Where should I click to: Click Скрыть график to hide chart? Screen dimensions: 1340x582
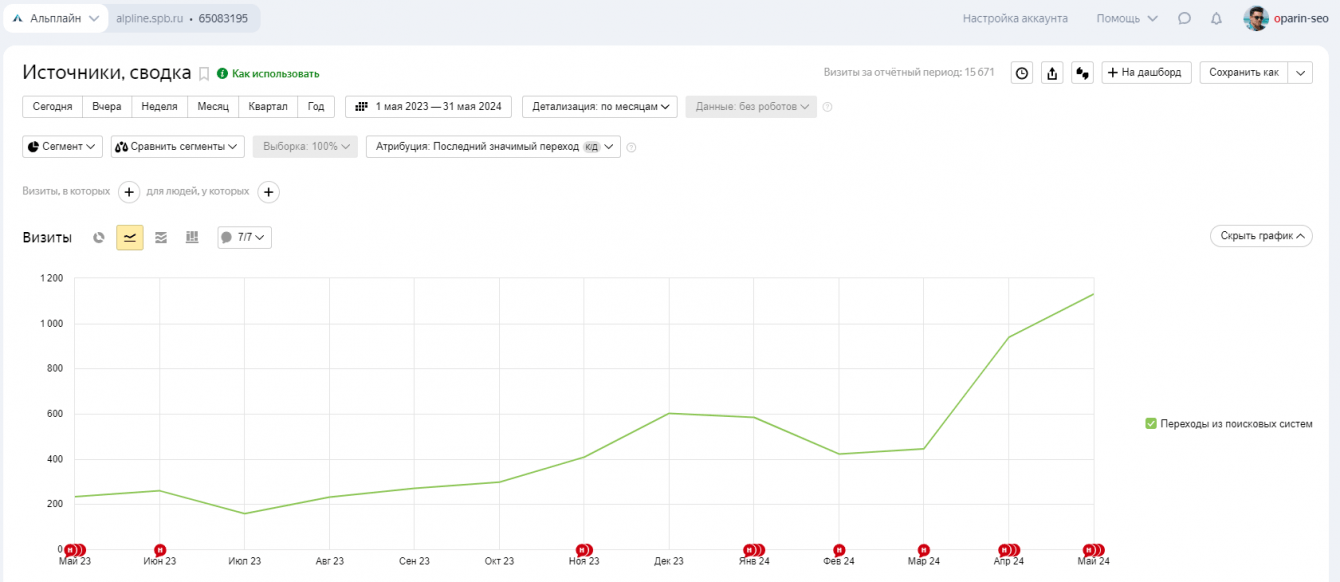1261,236
